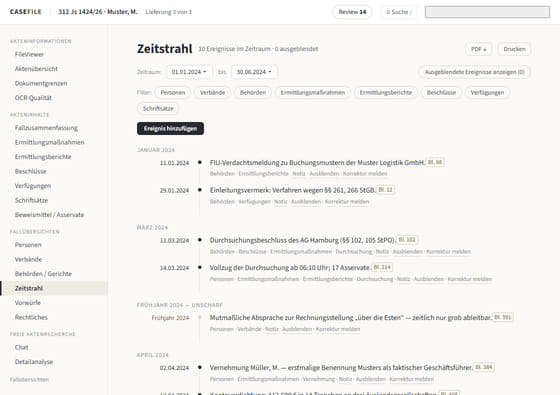Open page reference Bl. 12
Screen dimensions: 560x395
pos(385,190)
